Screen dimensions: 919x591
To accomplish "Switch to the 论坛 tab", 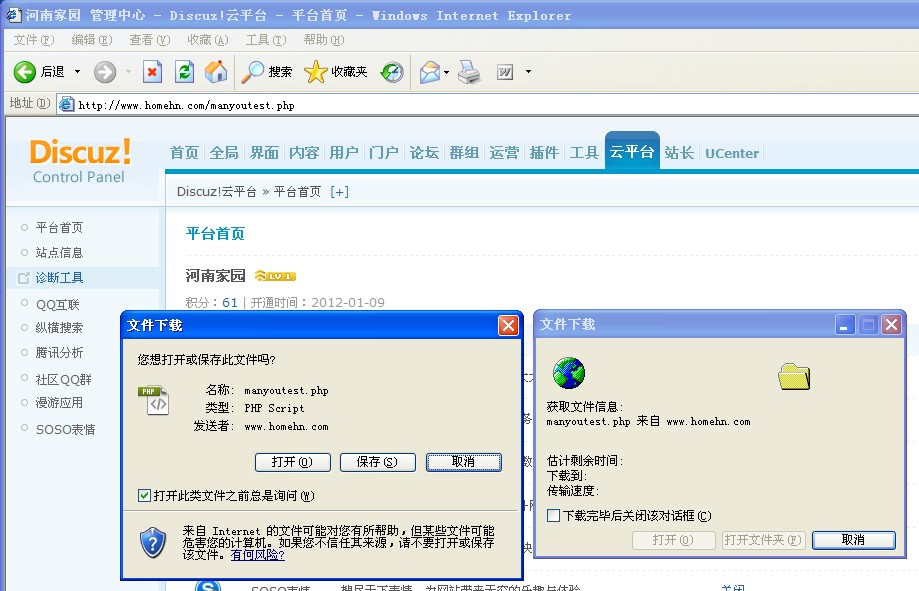I will point(424,153).
